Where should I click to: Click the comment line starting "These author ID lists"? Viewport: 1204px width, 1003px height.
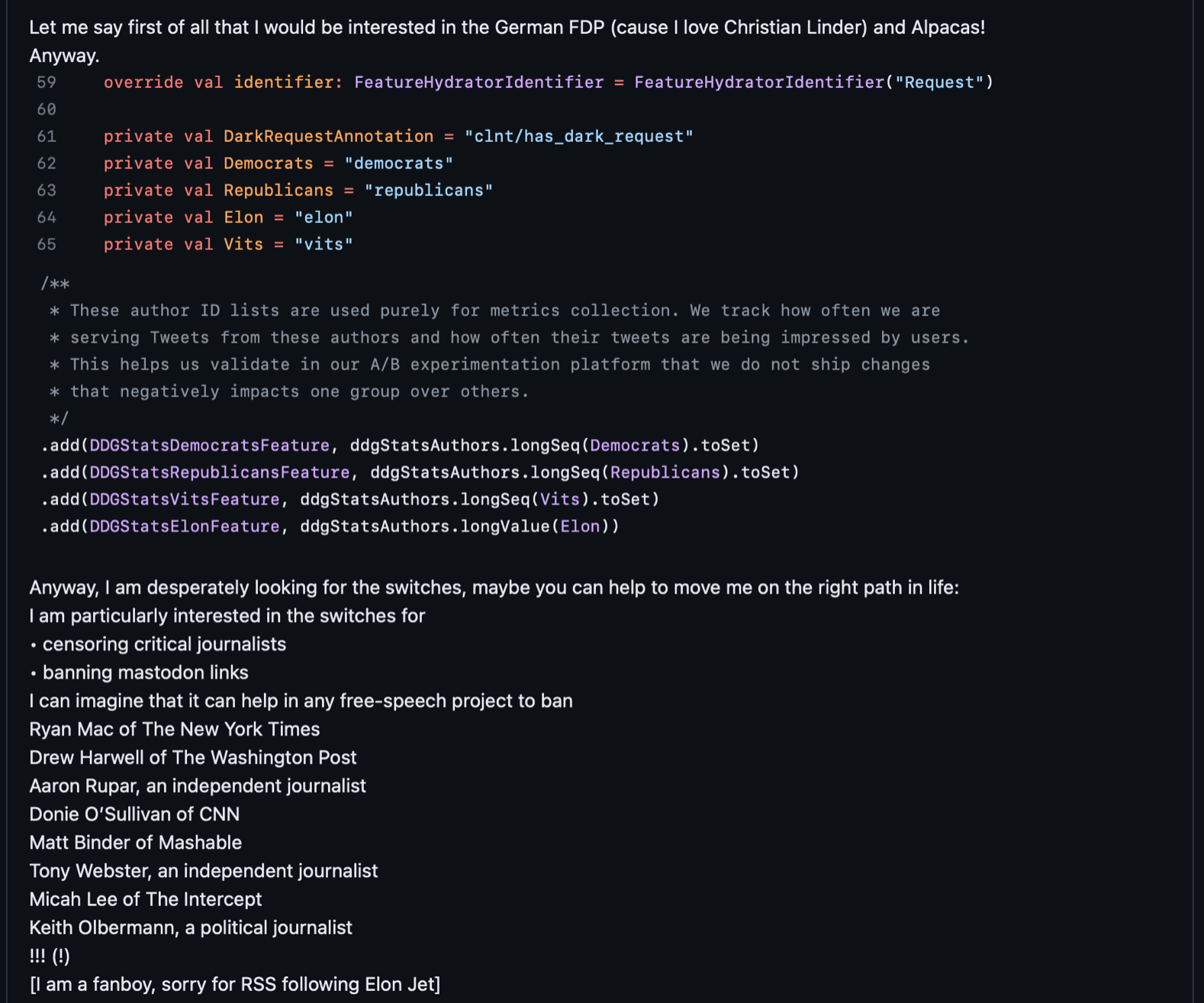tap(504, 311)
